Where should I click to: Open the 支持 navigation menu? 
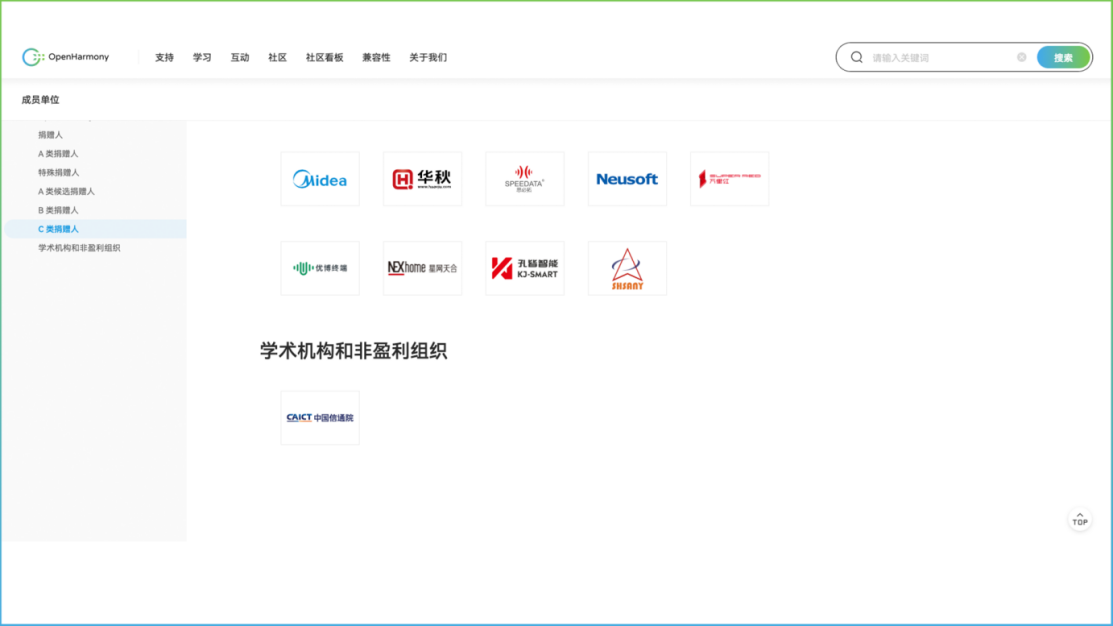point(164,57)
